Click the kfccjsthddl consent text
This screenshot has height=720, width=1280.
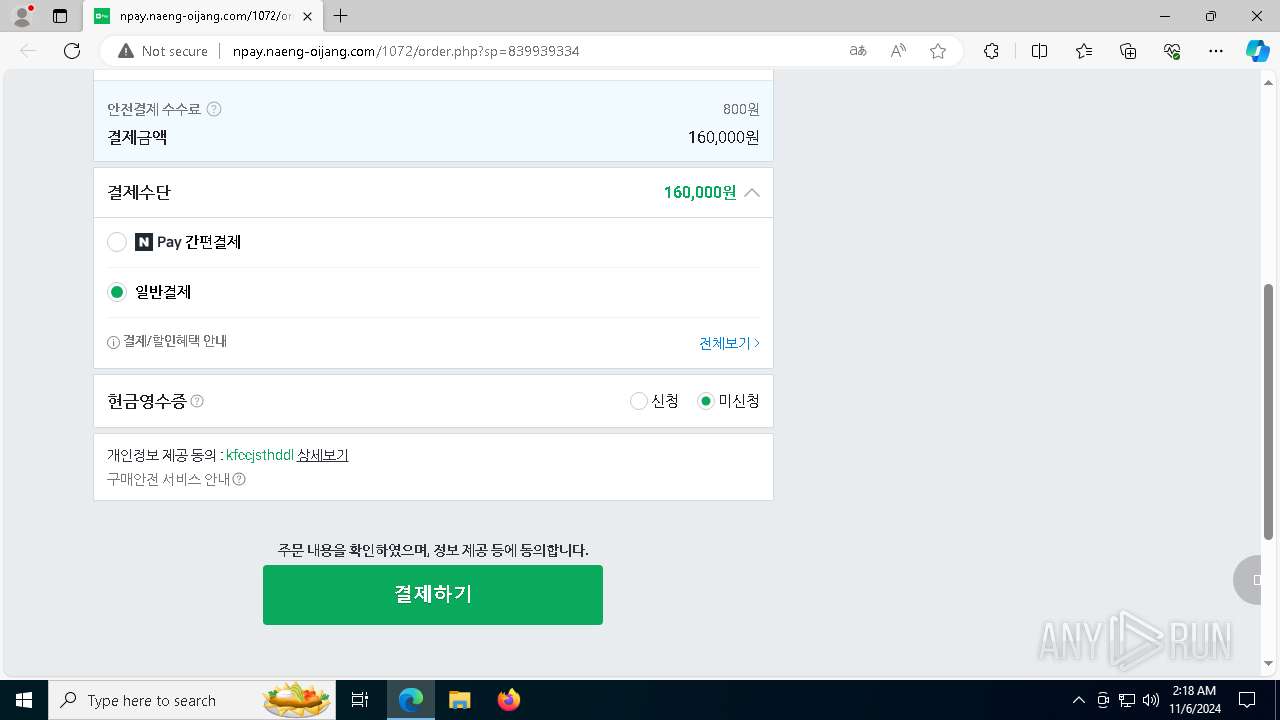pos(260,455)
